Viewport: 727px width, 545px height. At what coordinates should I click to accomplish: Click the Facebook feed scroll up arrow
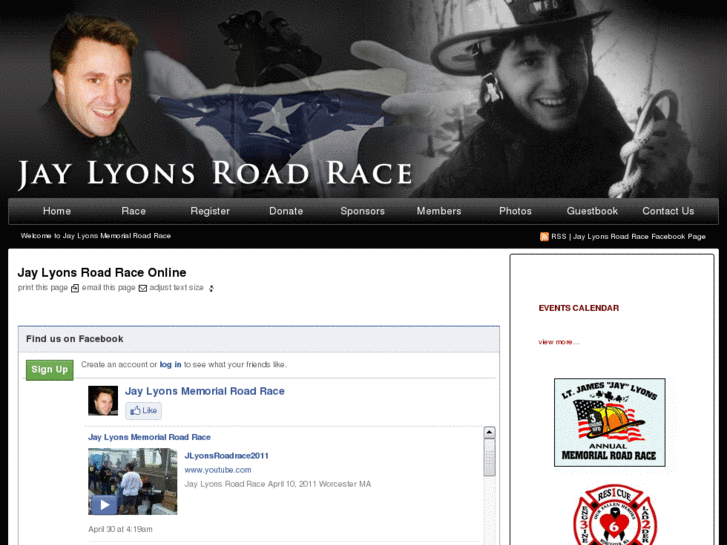click(x=489, y=432)
